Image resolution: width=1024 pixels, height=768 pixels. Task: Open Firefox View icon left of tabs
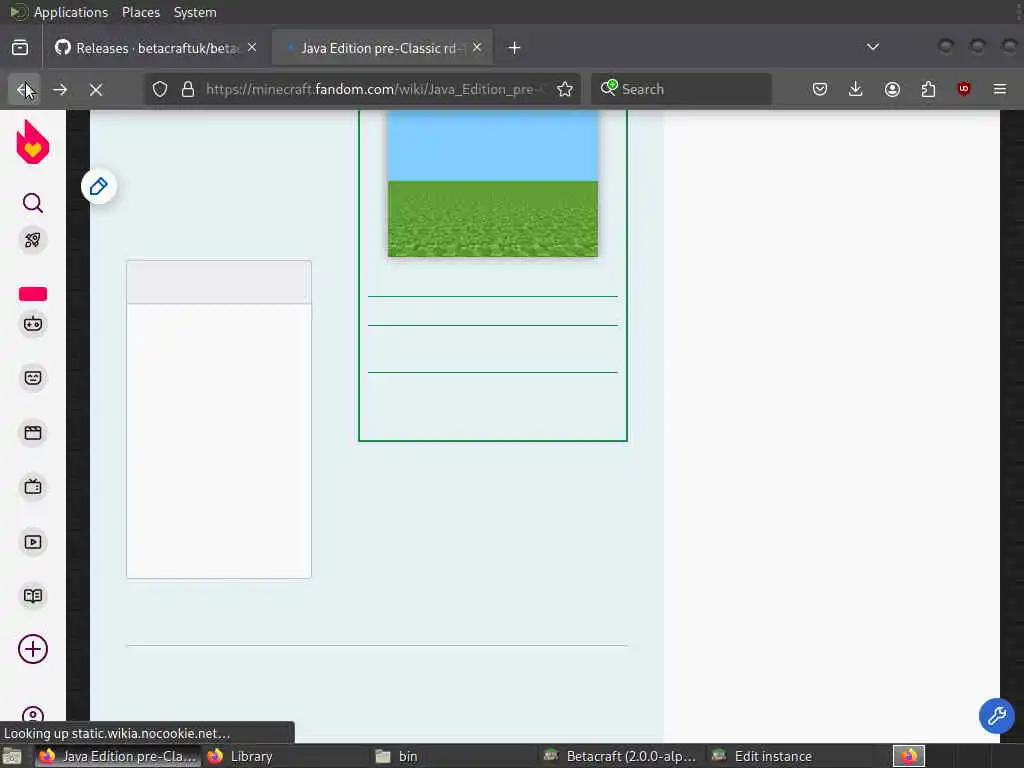point(20,48)
